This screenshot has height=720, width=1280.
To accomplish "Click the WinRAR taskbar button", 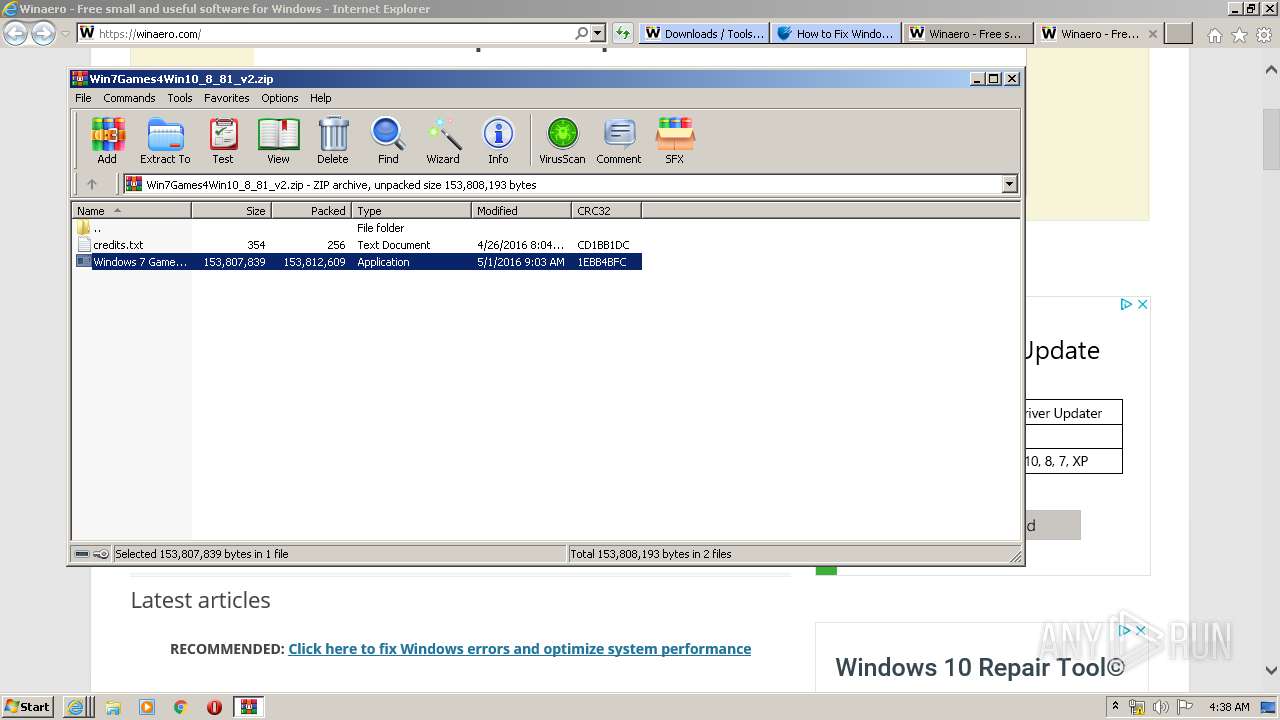I will 248,707.
